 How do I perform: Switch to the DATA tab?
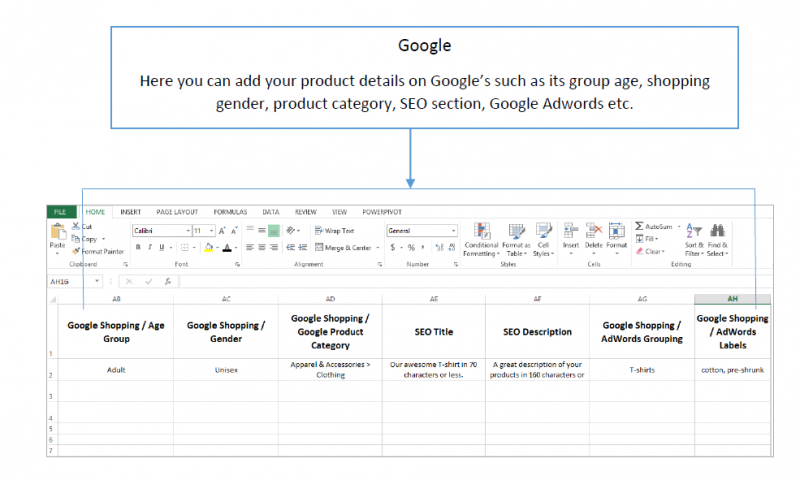point(270,212)
